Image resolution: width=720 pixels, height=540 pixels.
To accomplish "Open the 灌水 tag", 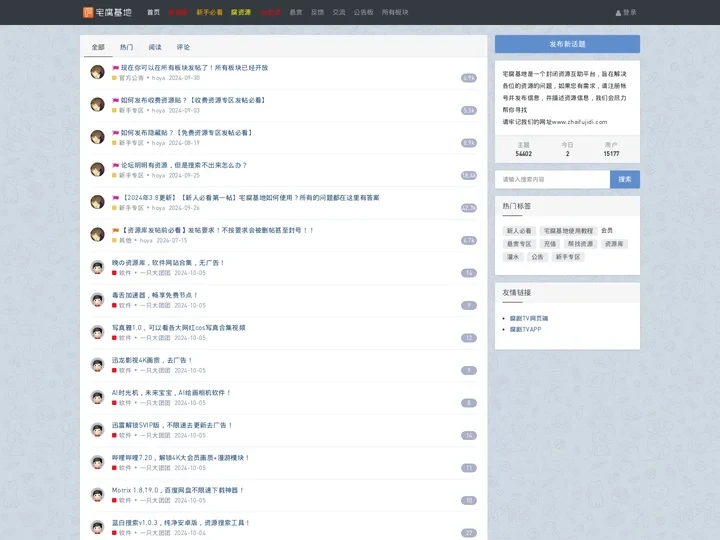I will tap(512, 257).
